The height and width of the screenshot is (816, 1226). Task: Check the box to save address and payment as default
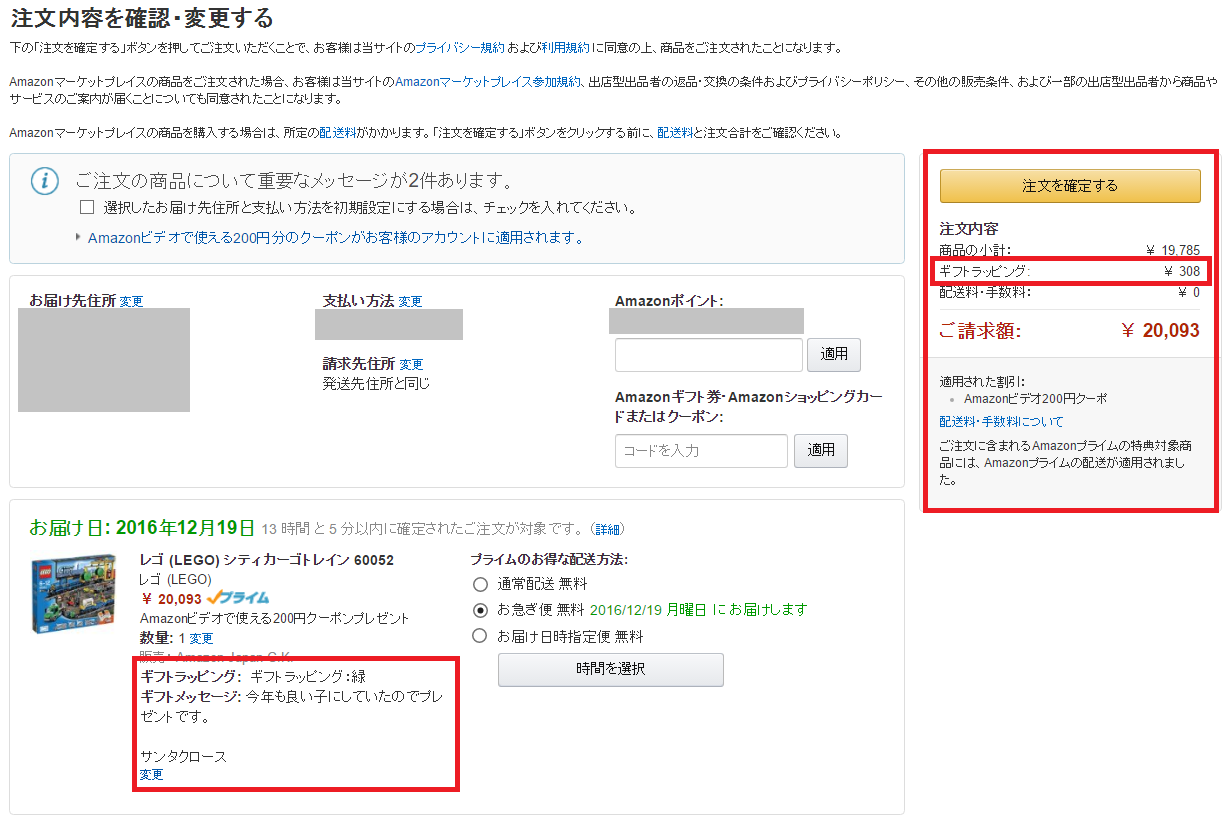pos(87,208)
